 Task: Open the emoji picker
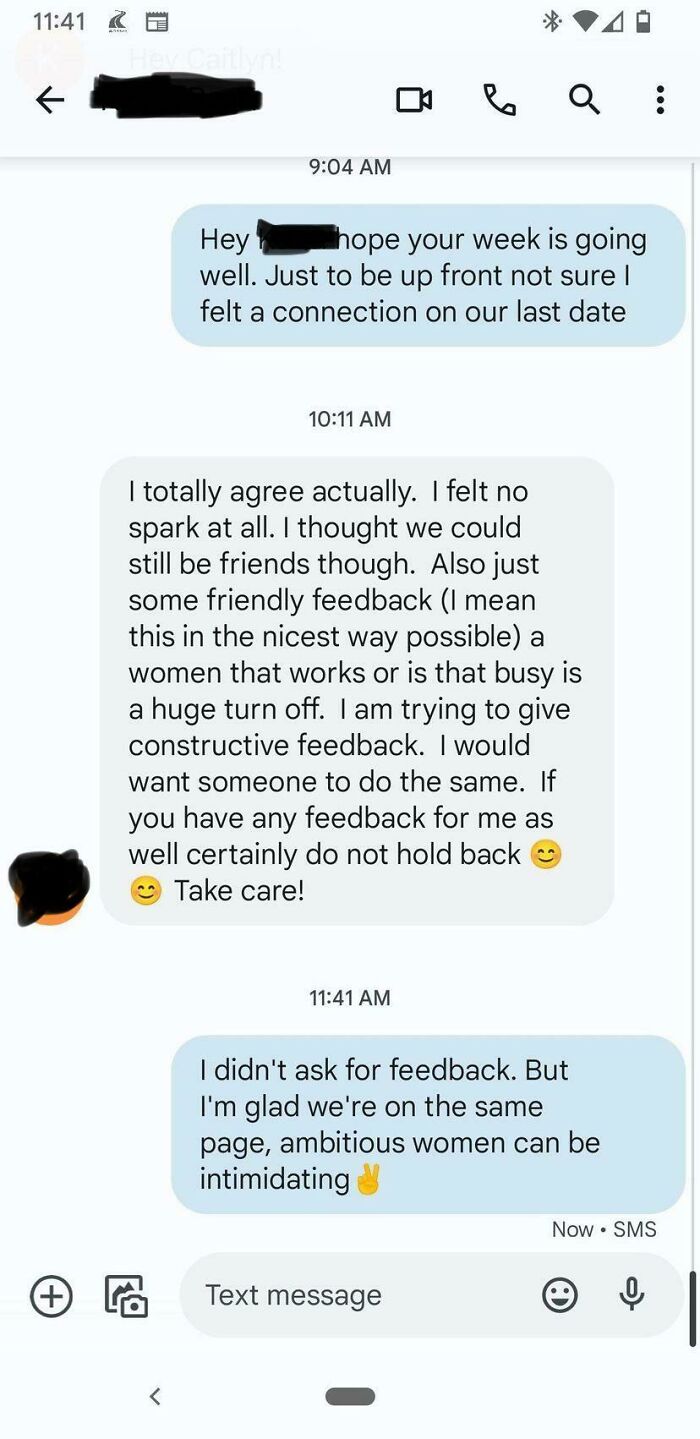click(560, 1296)
